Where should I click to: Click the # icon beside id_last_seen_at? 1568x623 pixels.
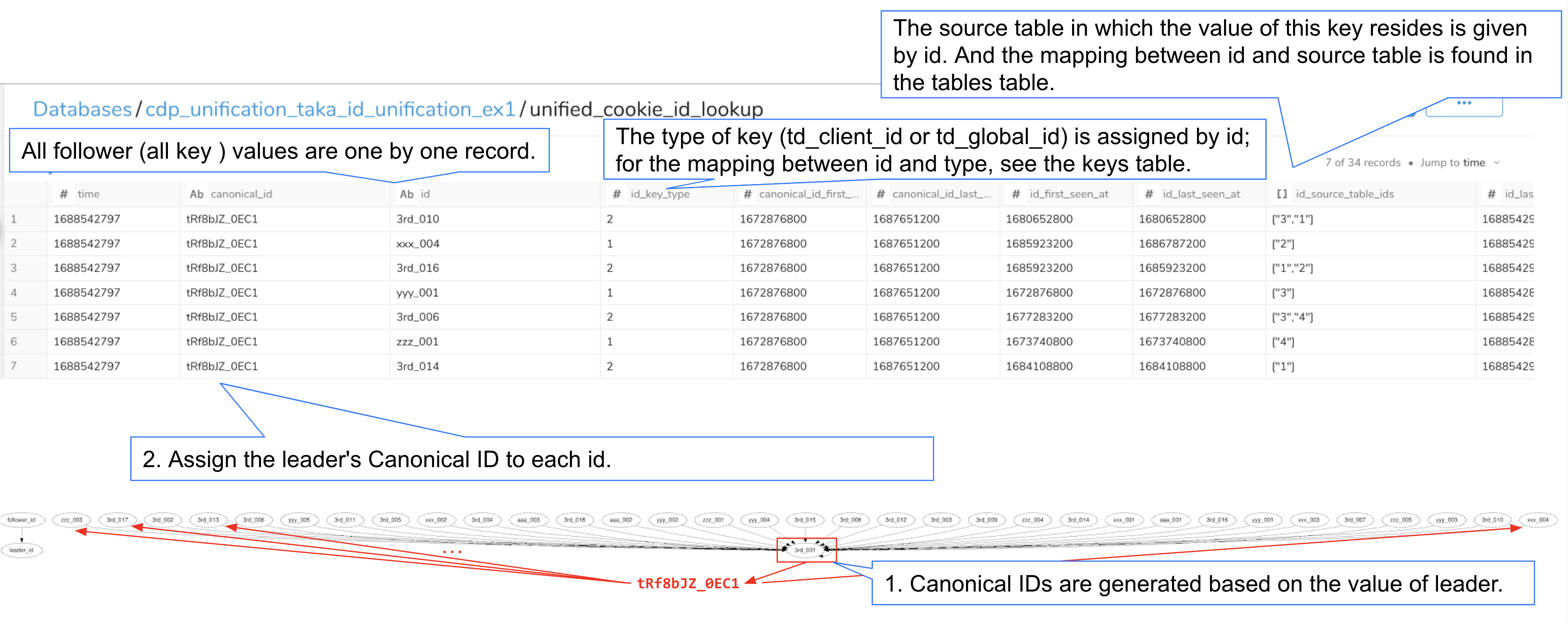(1149, 194)
